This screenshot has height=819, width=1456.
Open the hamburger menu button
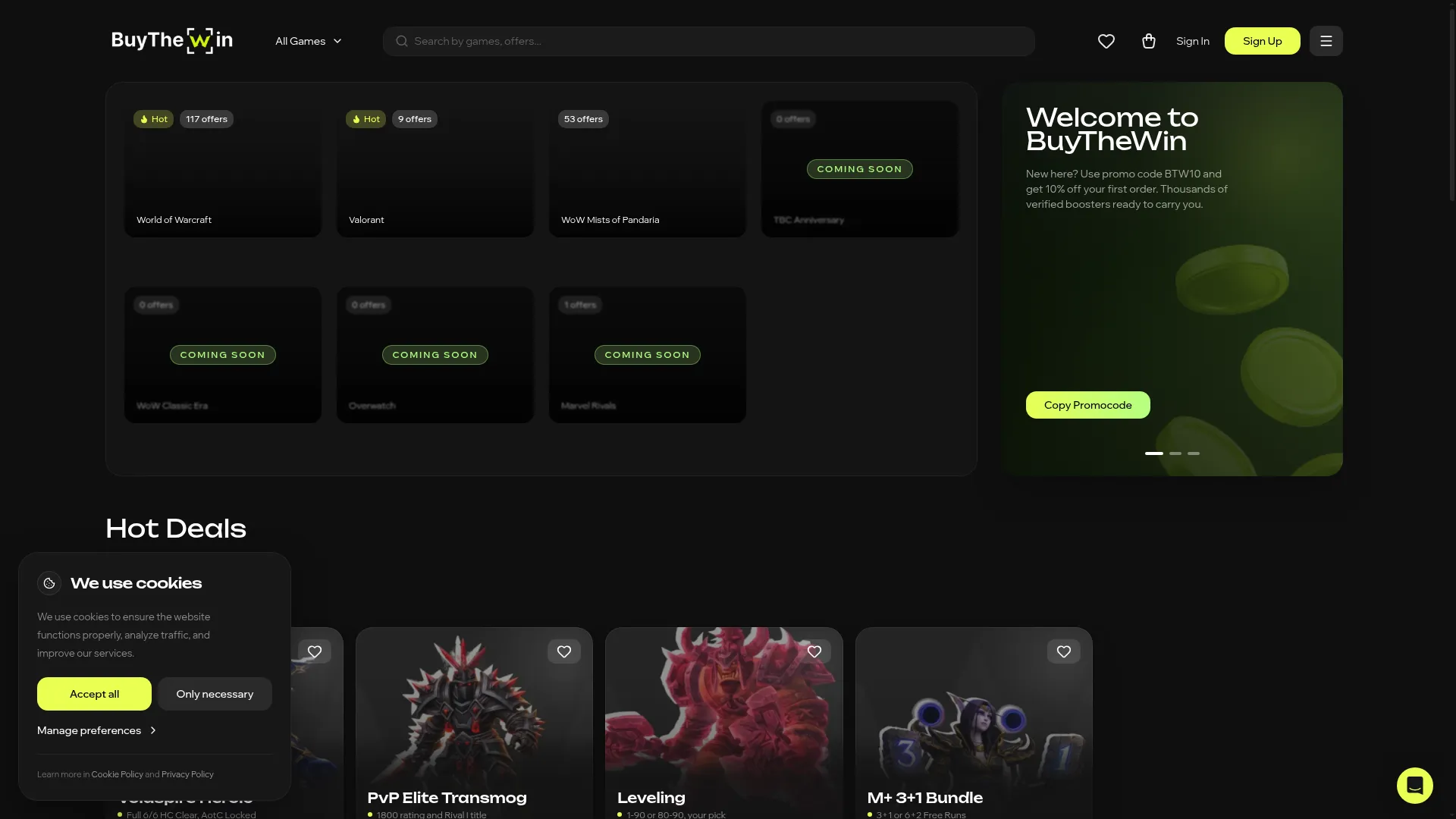pos(1326,41)
